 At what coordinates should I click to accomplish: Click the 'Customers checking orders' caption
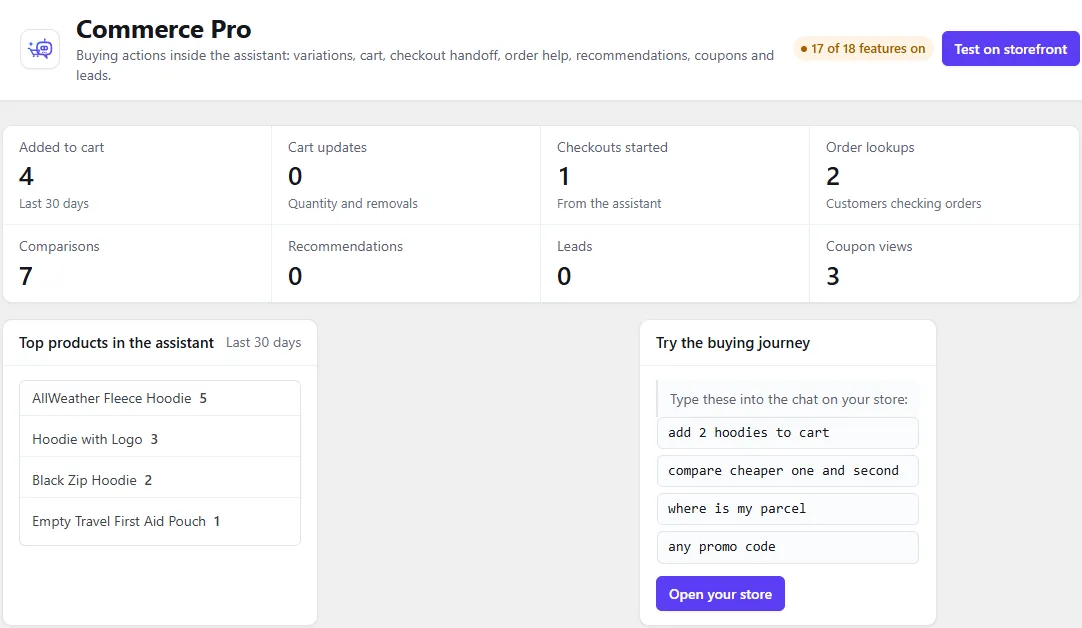(x=903, y=204)
